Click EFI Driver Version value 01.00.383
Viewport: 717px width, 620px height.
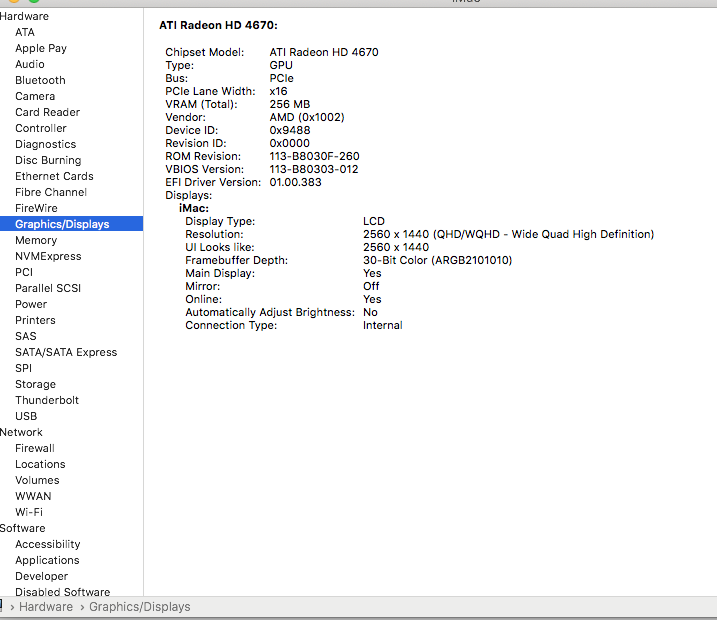[x=295, y=182]
